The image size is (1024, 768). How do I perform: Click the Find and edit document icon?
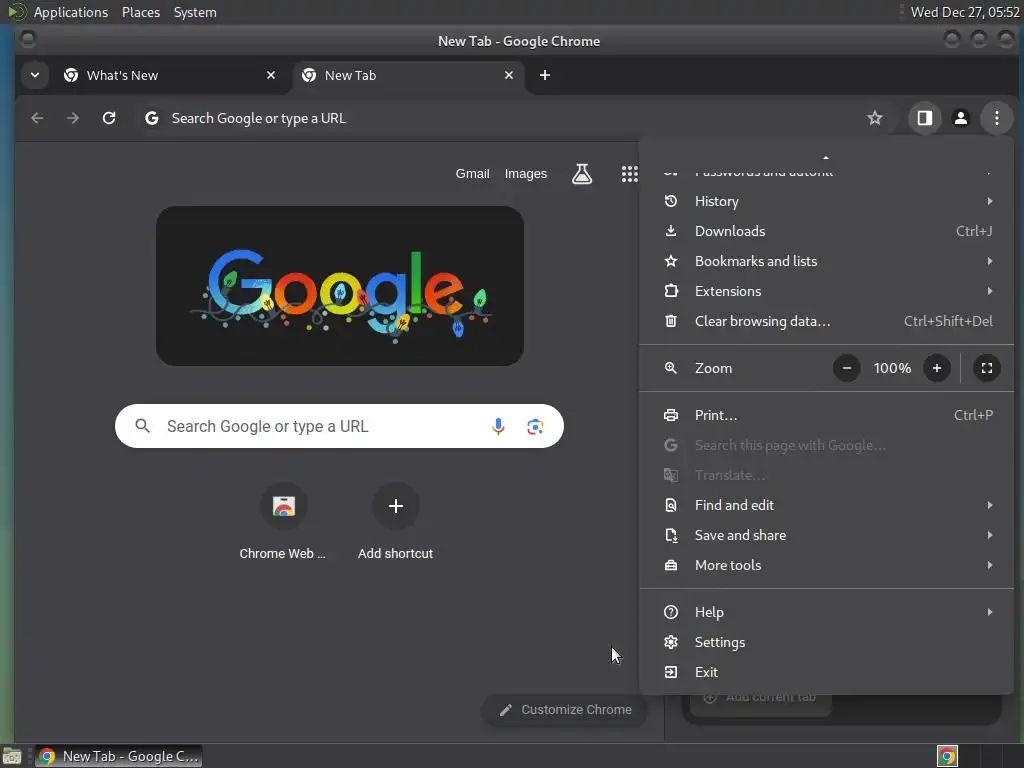(x=671, y=505)
